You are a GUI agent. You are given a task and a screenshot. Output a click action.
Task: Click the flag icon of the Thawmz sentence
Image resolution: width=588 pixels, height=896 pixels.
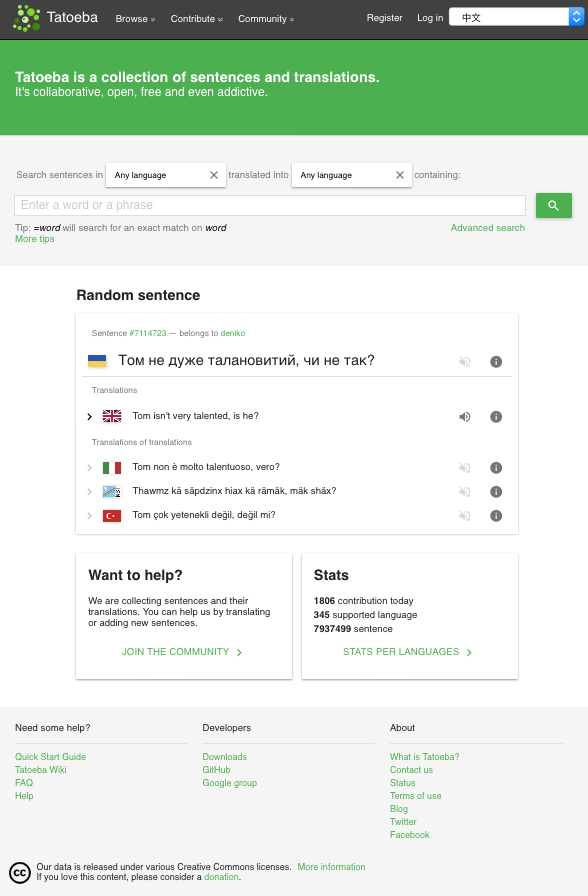[x=112, y=491]
